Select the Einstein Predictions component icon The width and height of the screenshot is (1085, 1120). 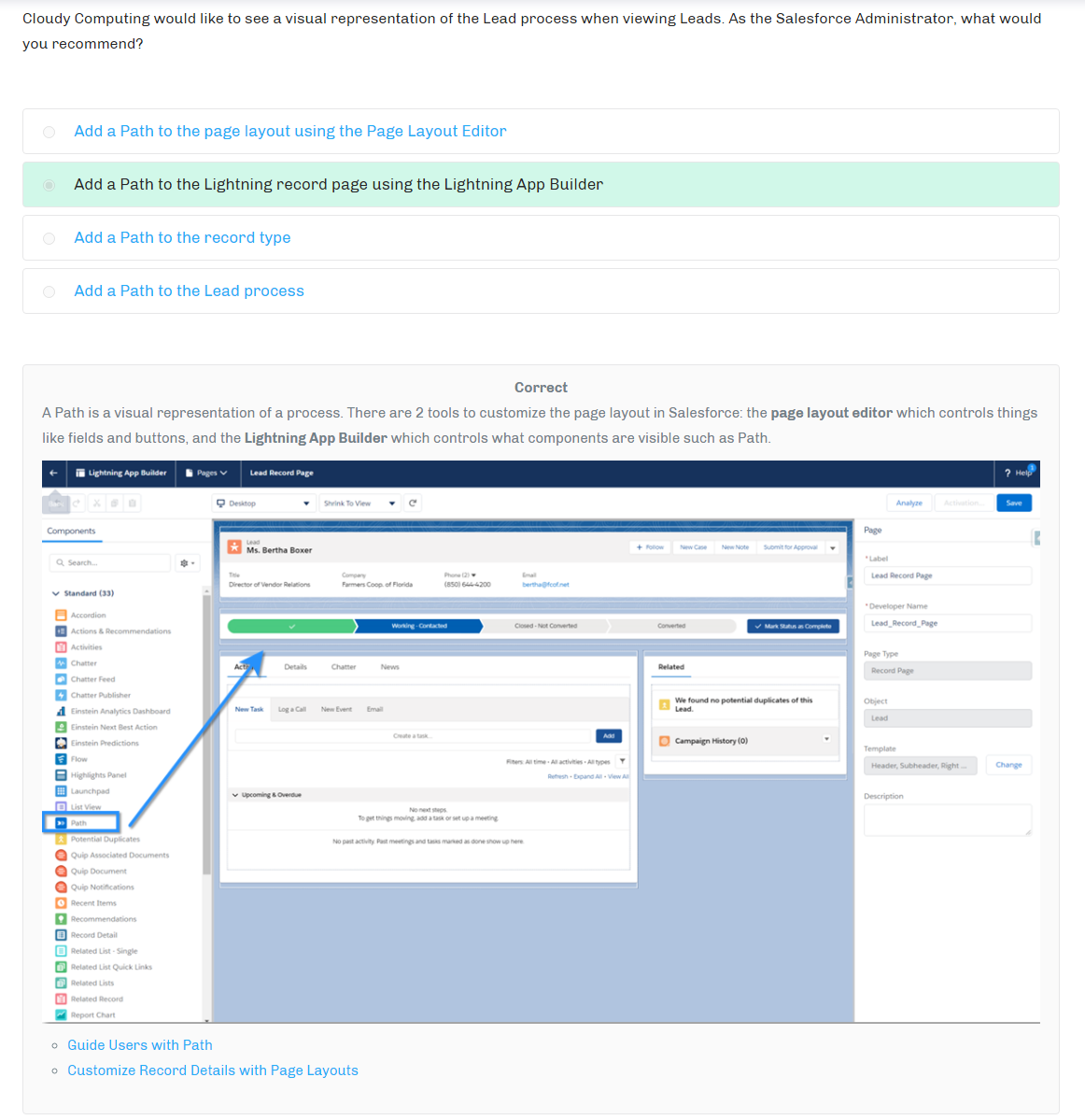click(x=61, y=744)
